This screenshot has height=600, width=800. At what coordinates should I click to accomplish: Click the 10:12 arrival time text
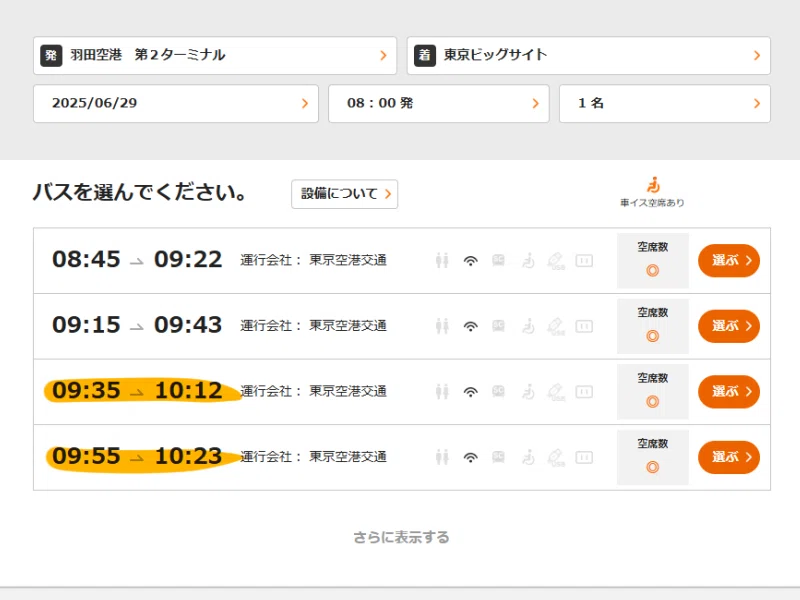[188, 390]
